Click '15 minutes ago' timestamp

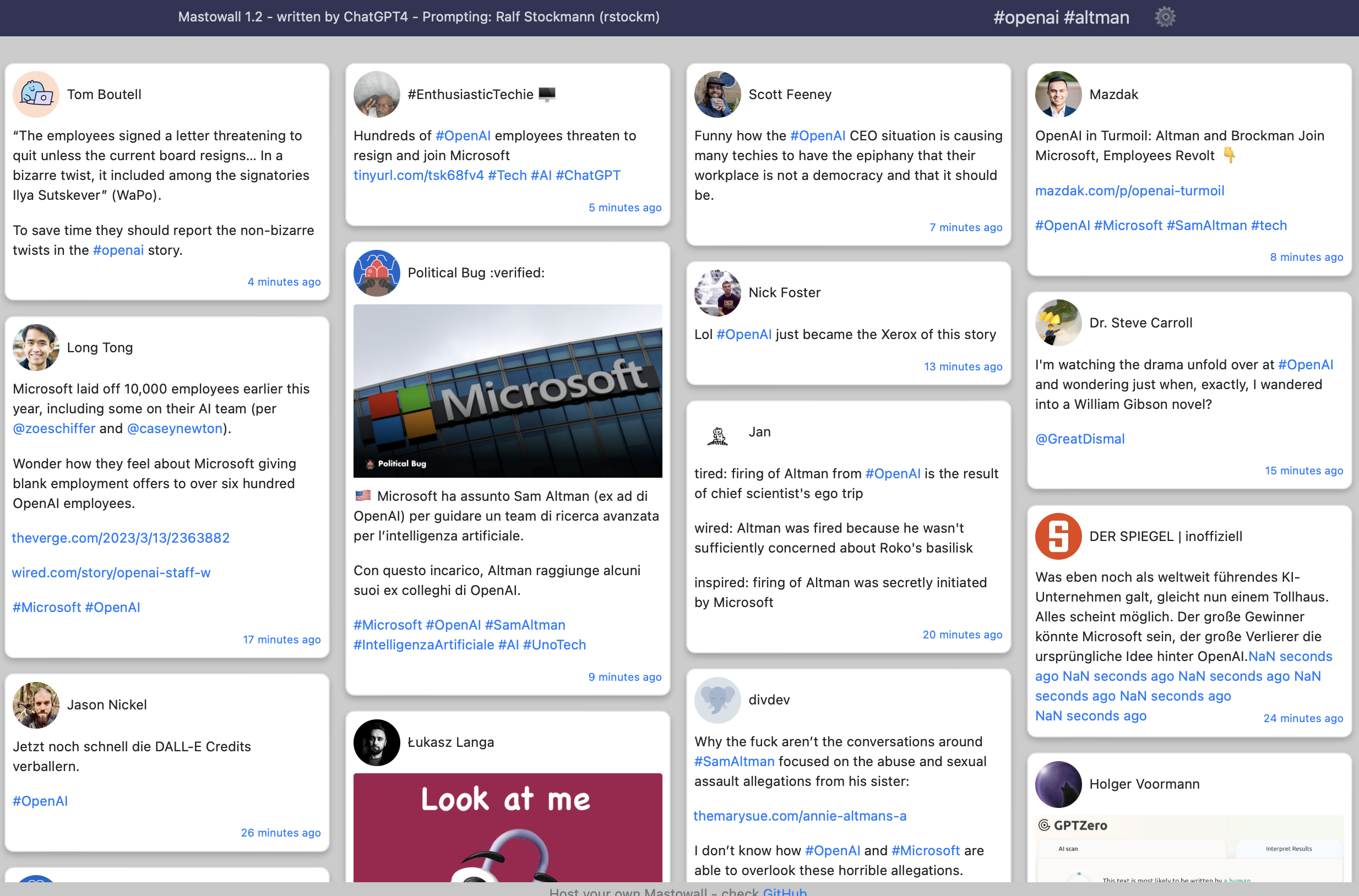[x=1303, y=471]
